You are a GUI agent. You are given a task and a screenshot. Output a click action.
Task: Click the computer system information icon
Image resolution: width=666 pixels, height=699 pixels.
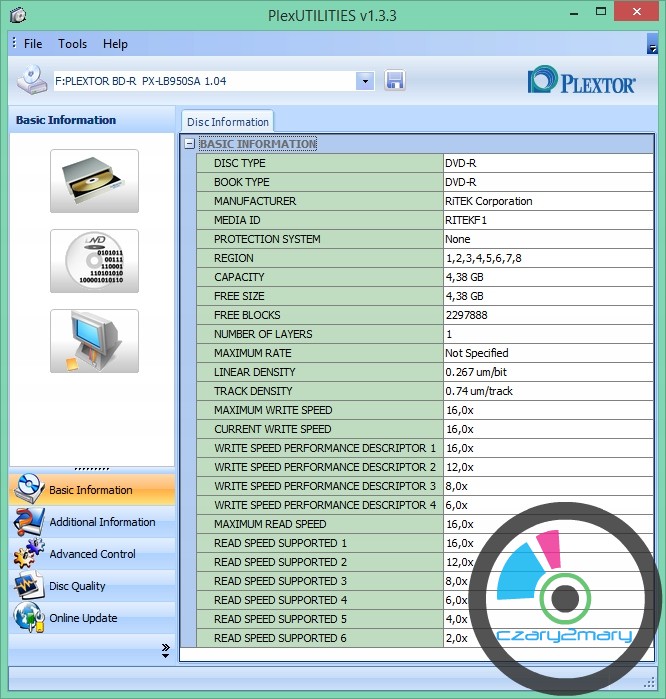(94, 341)
